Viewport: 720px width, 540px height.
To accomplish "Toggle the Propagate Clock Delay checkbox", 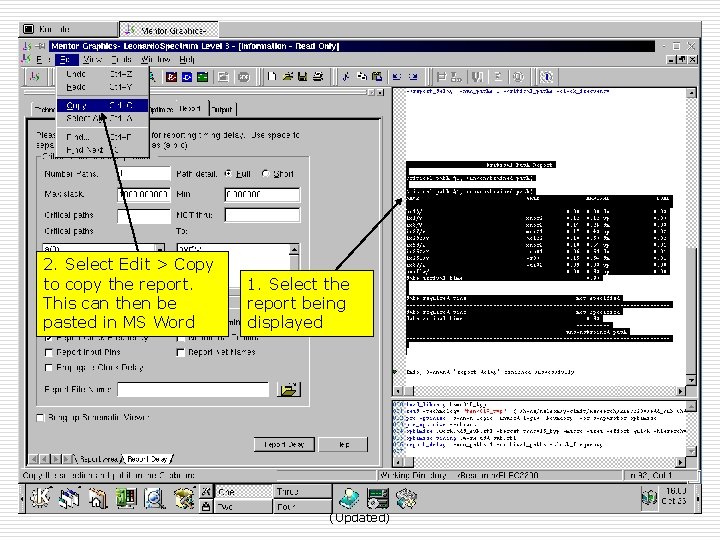I will pos(49,368).
